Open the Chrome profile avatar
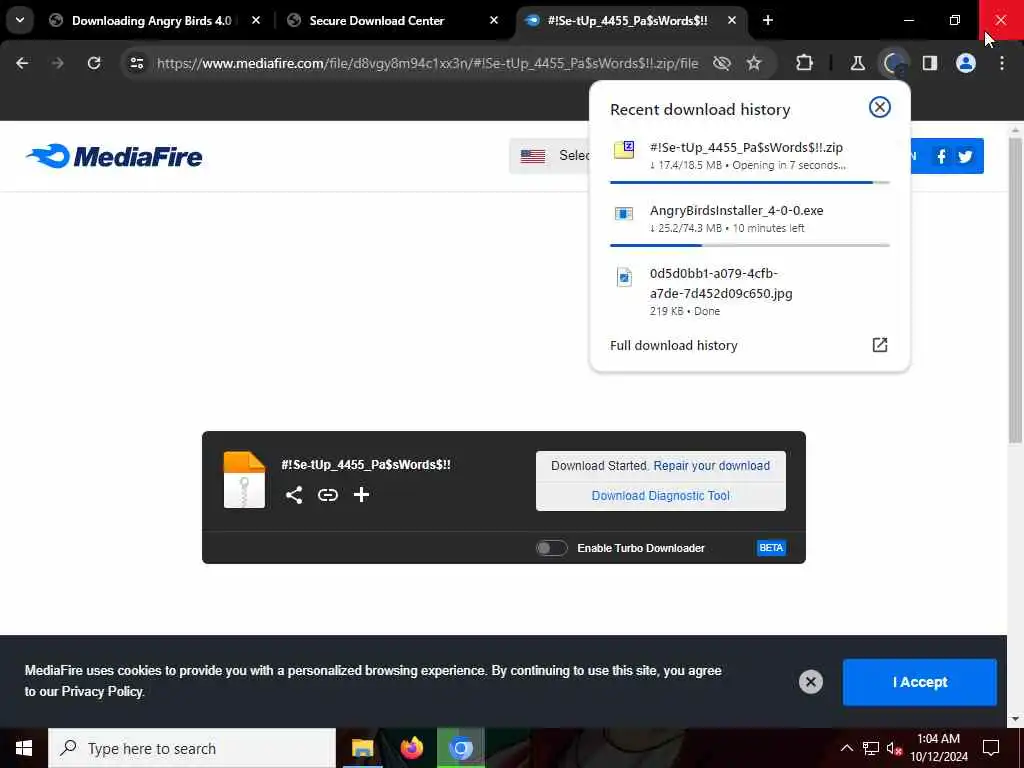Viewport: 1024px width, 768px height. click(966, 63)
